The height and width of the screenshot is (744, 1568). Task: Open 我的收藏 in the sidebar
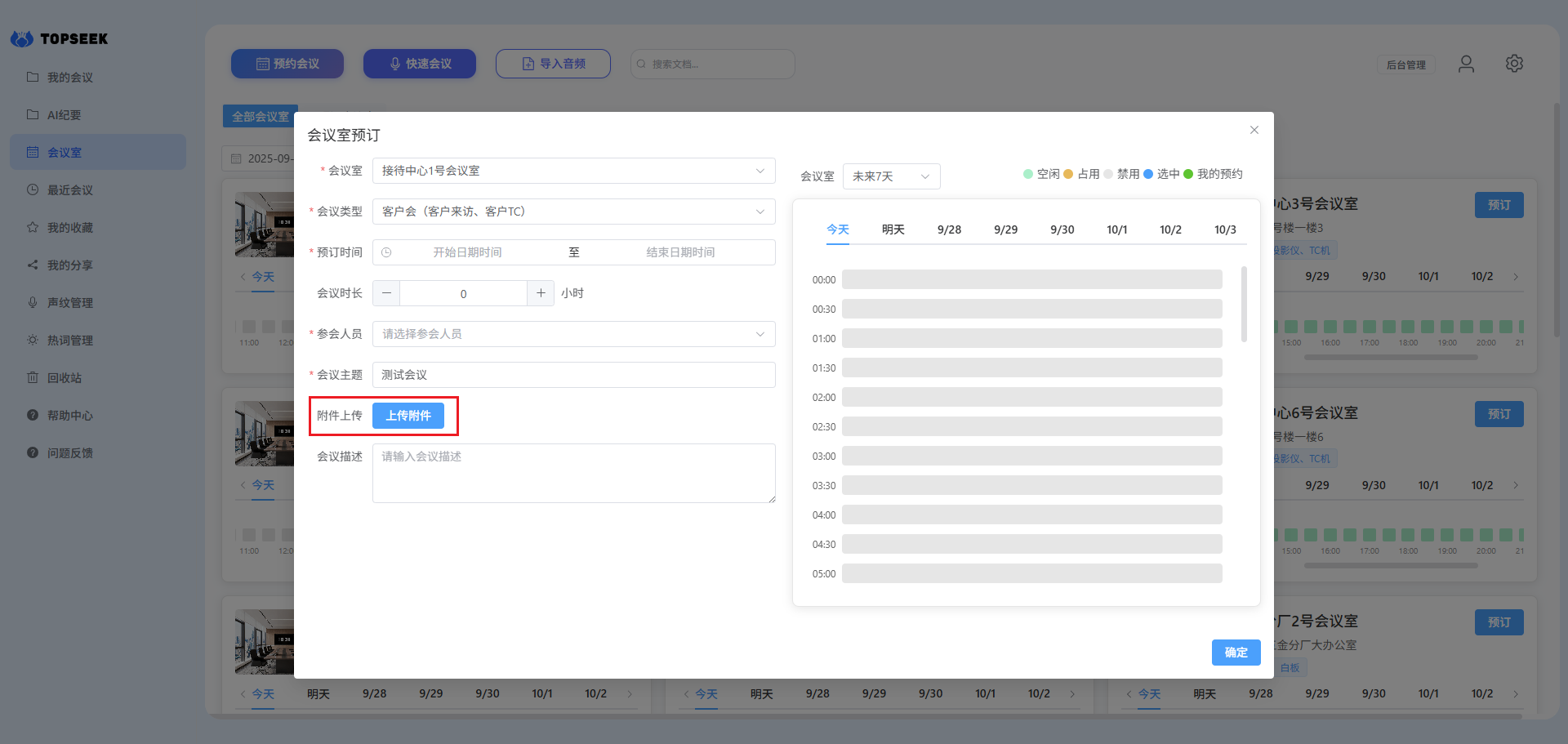70,228
